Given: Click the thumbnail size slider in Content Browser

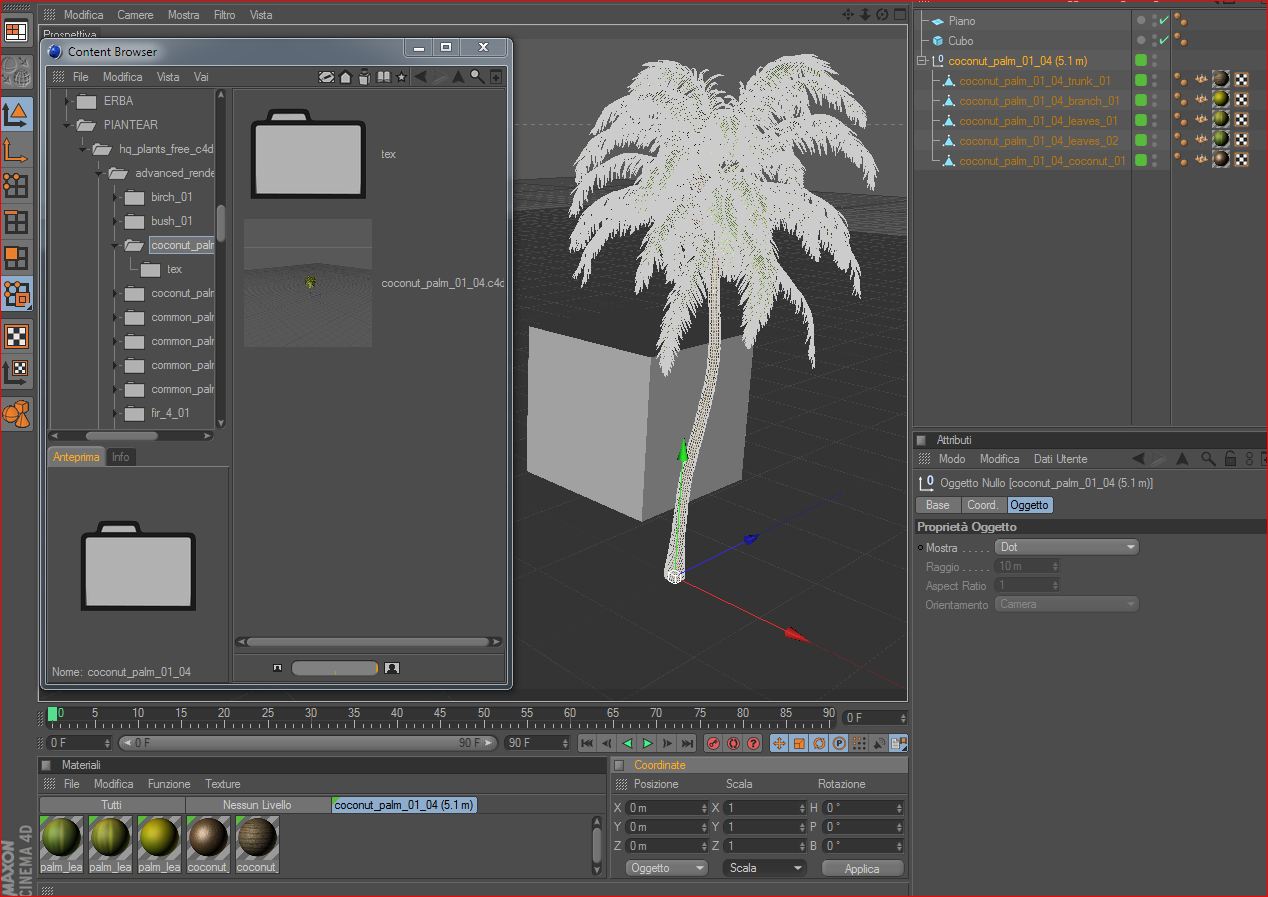Looking at the screenshot, I should tap(334, 668).
